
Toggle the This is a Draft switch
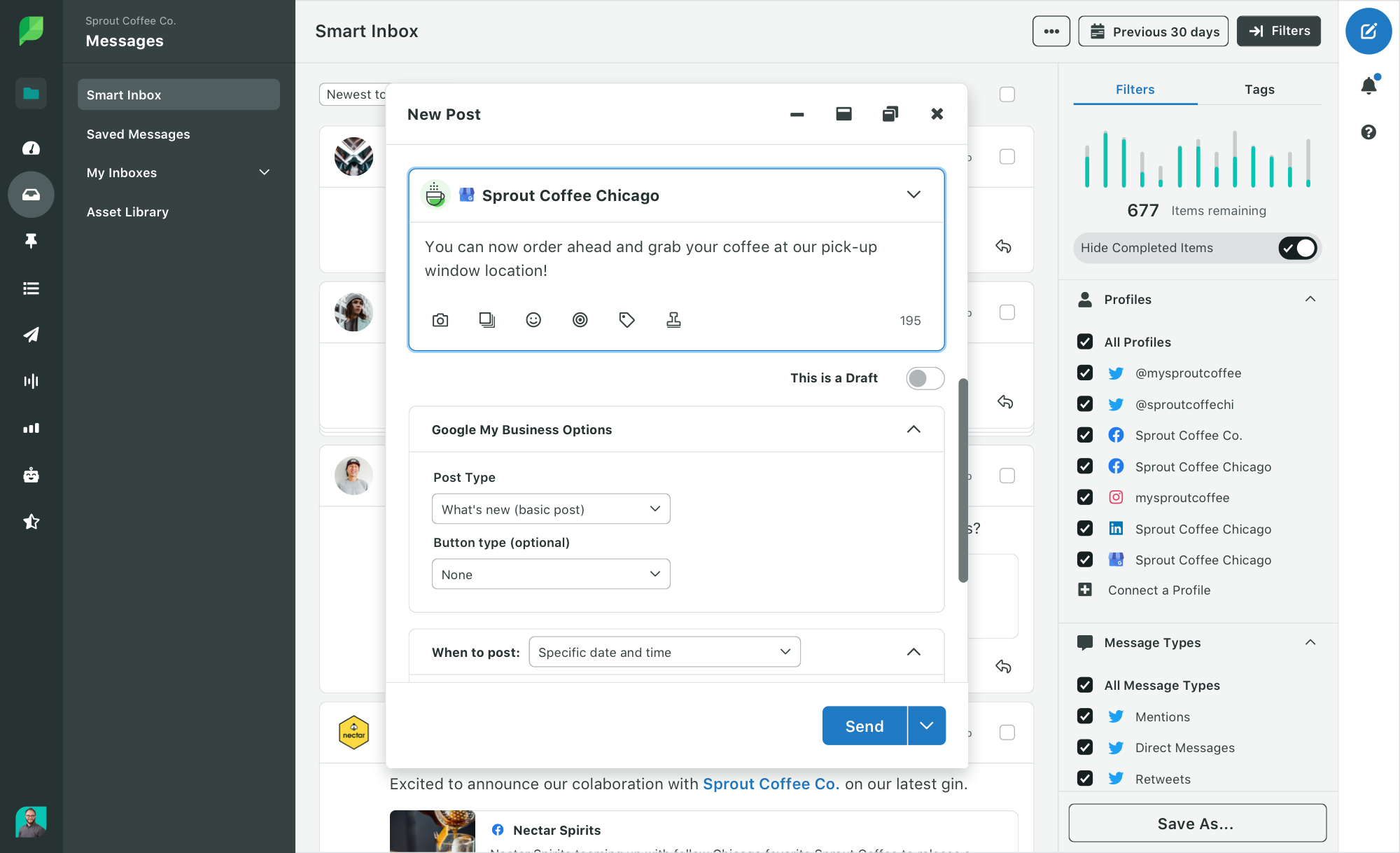click(925, 378)
